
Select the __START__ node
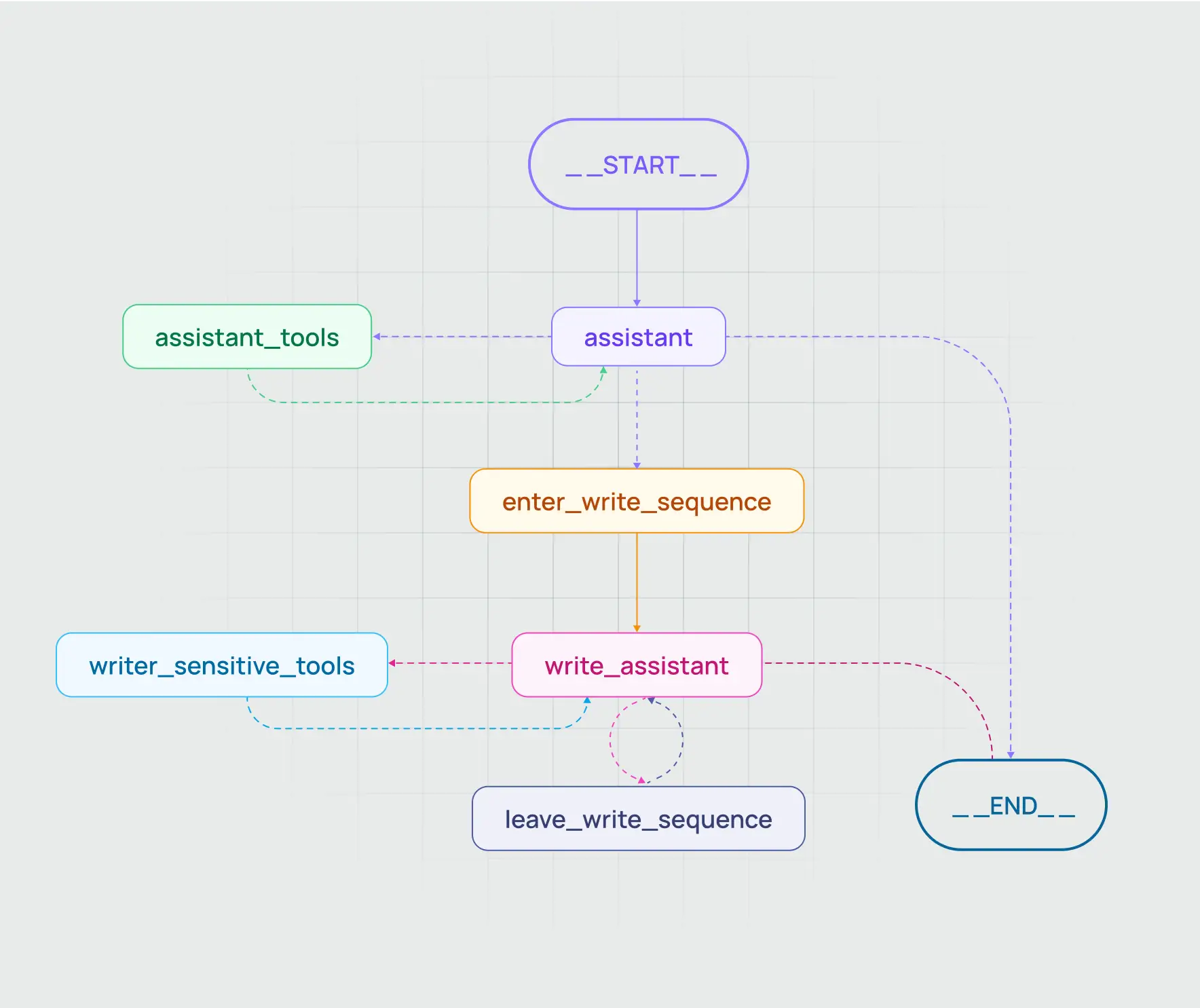(x=638, y=164)
